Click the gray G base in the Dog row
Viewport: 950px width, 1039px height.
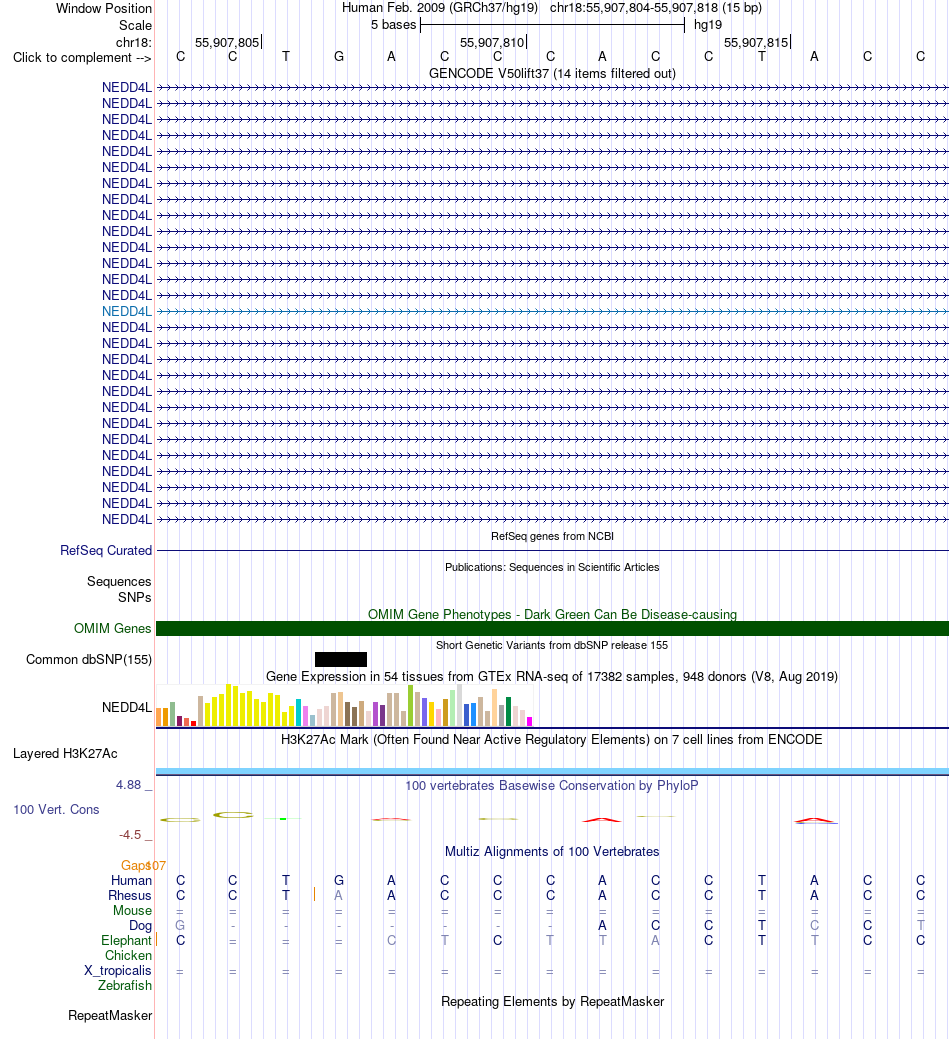click(180, 926)
